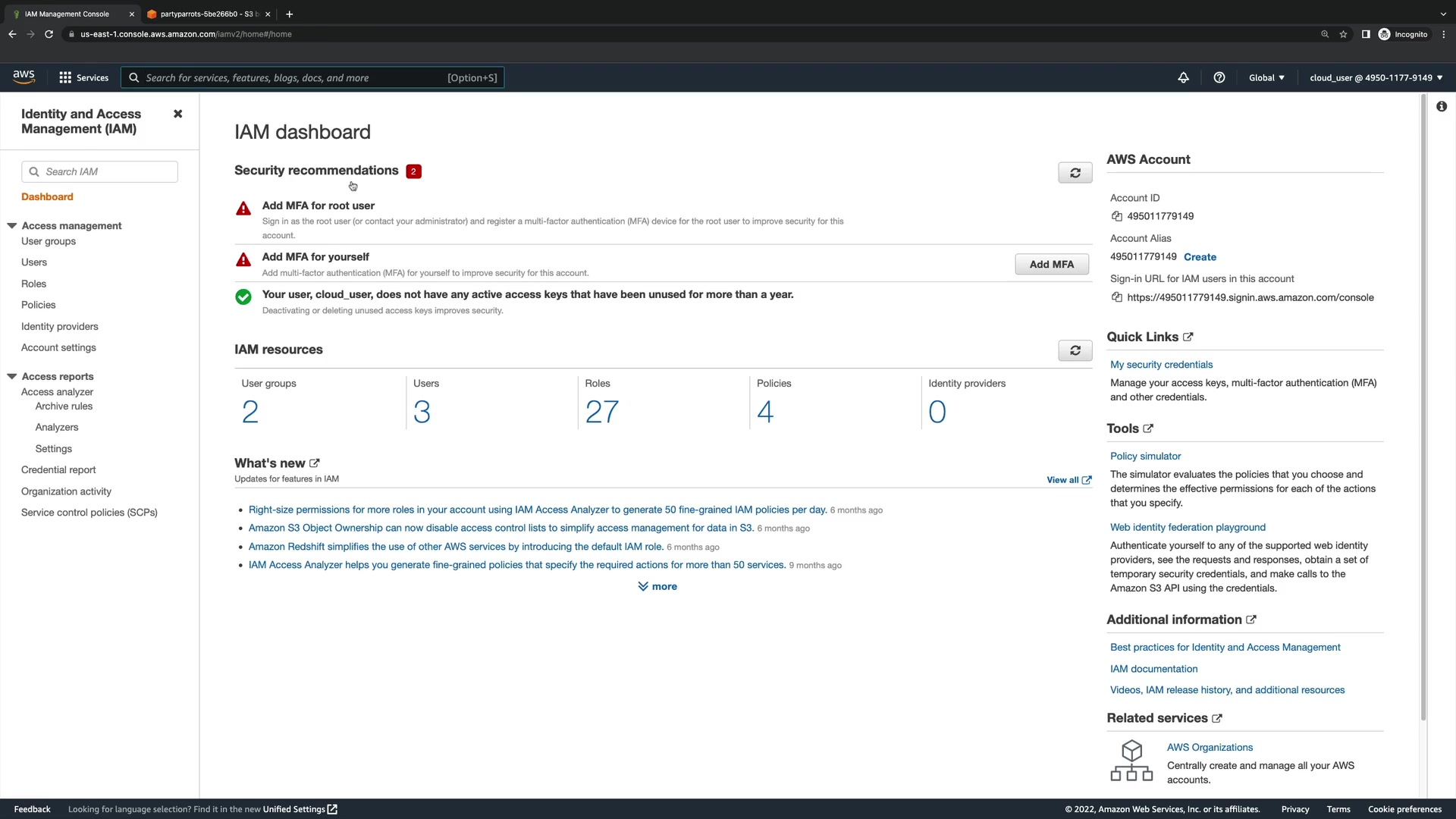Copy the Account ID to clipboard
This screenshot has height=819, width=1456.
[1116, 216]
